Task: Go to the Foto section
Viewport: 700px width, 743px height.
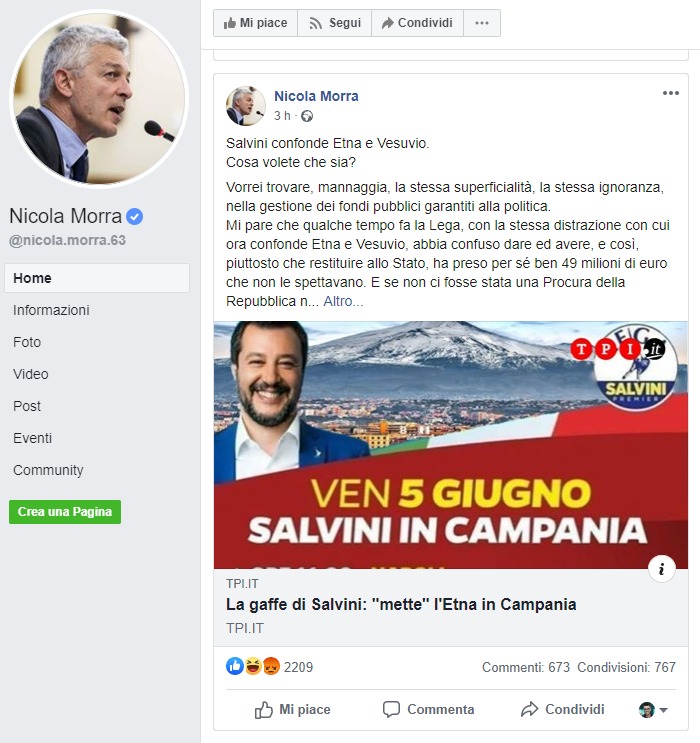Action: pyautogui.click(x=27, y=342)
